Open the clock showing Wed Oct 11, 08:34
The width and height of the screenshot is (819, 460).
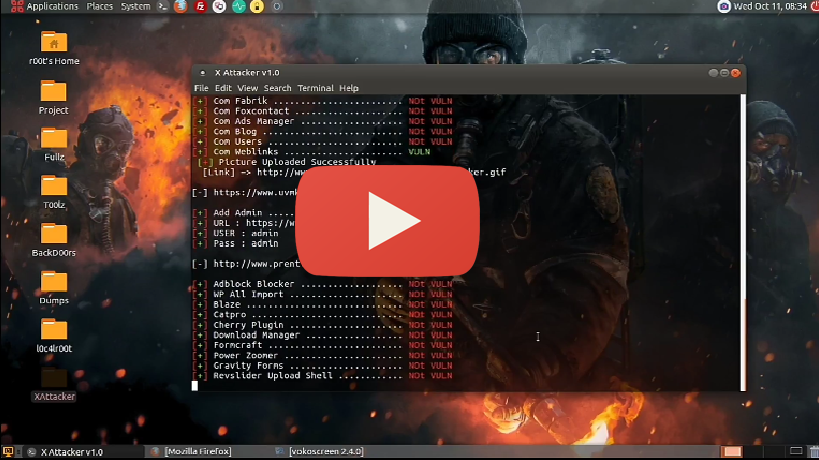pyautogui.click(x=770, y=6)
